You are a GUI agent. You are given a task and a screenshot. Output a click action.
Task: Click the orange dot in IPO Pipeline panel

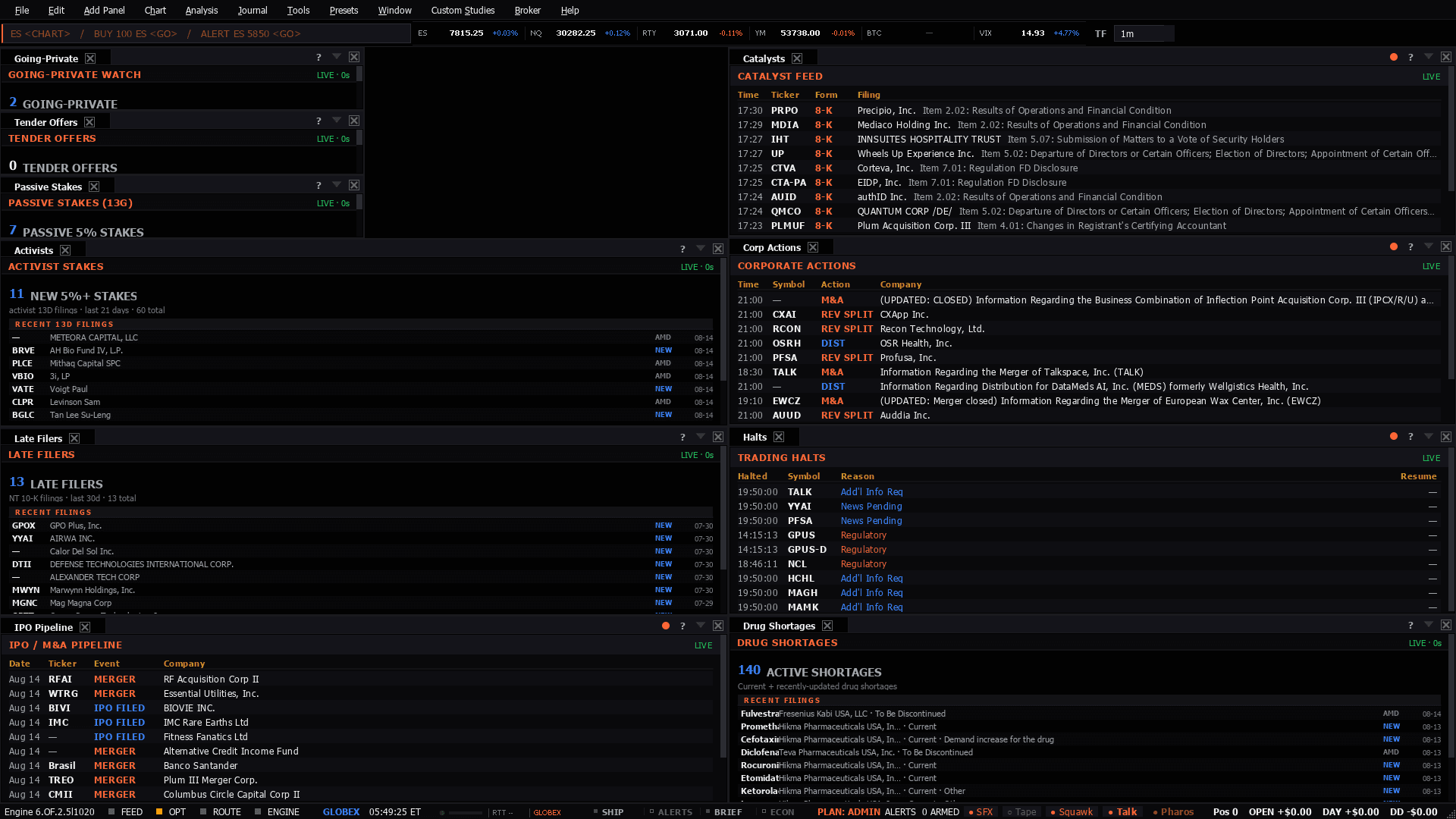[666, 626]
